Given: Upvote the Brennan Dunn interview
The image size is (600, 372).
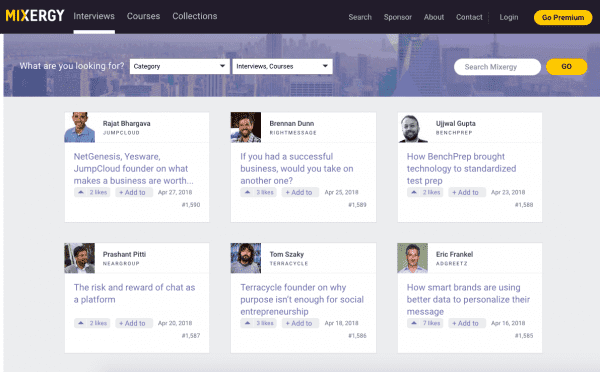Looking at the screenshot, I should tap(259, 192).
